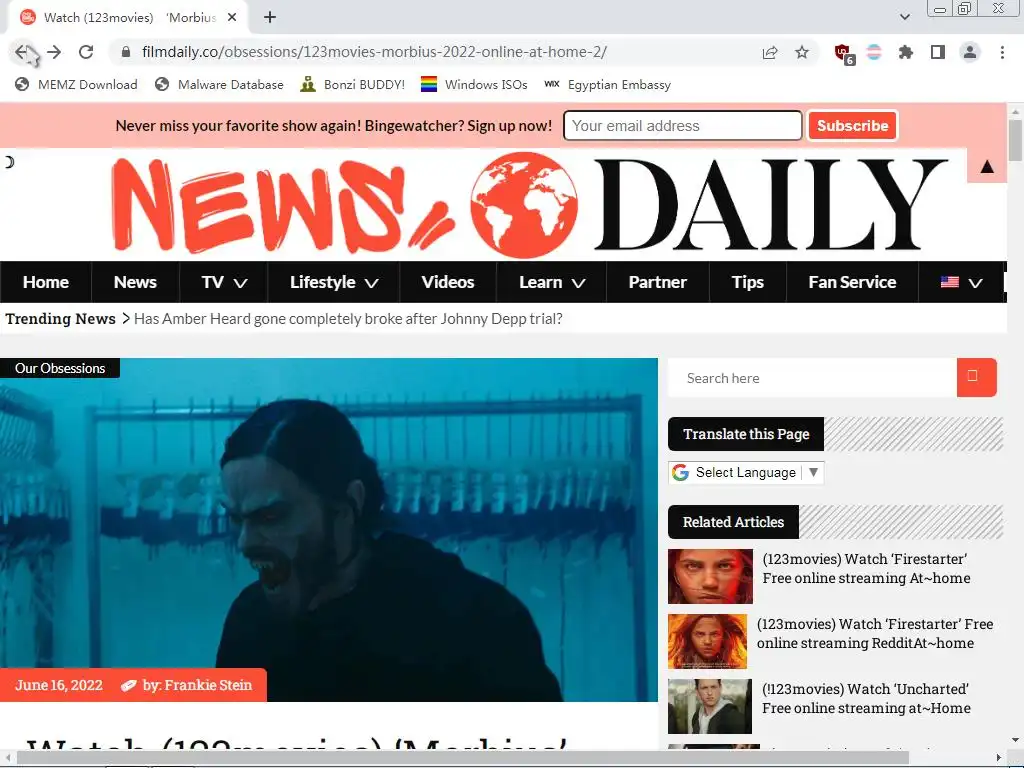Go back to the previous page
Viewport: 1024px width, 768px height.
tap(22, 52)
